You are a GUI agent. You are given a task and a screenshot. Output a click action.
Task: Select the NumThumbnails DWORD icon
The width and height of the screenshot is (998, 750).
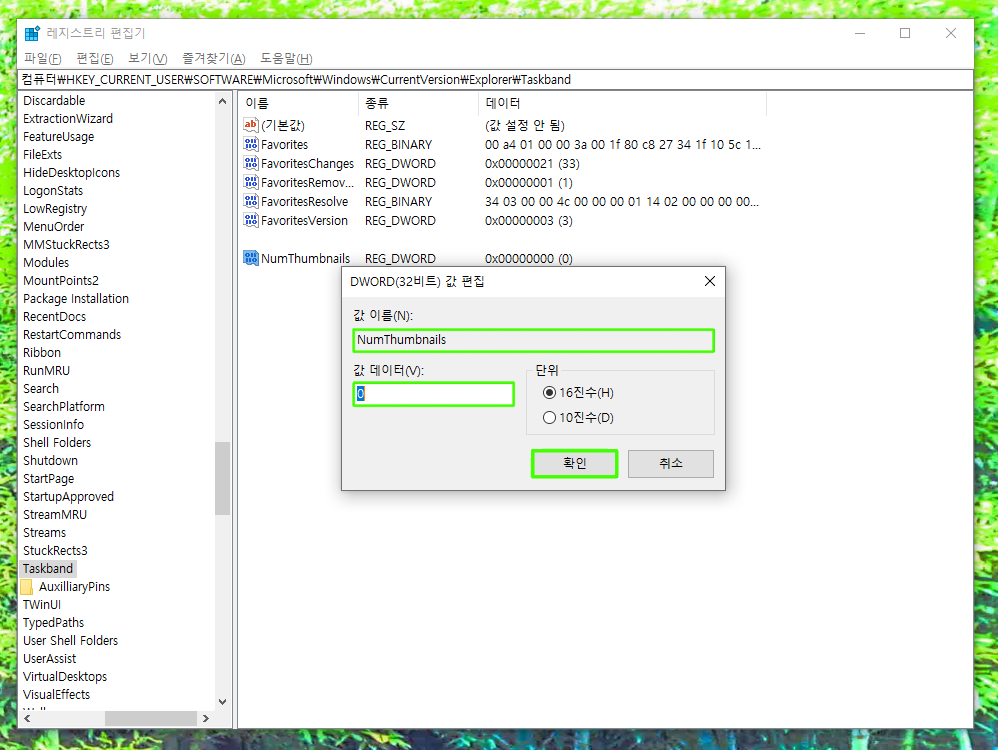click(251, 258)
